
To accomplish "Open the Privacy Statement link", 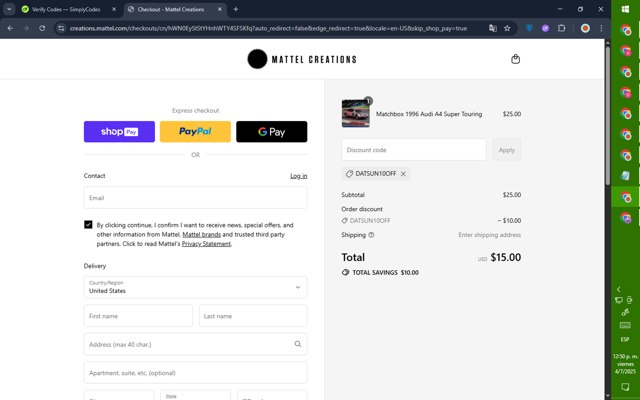I will tap(206, 244).
